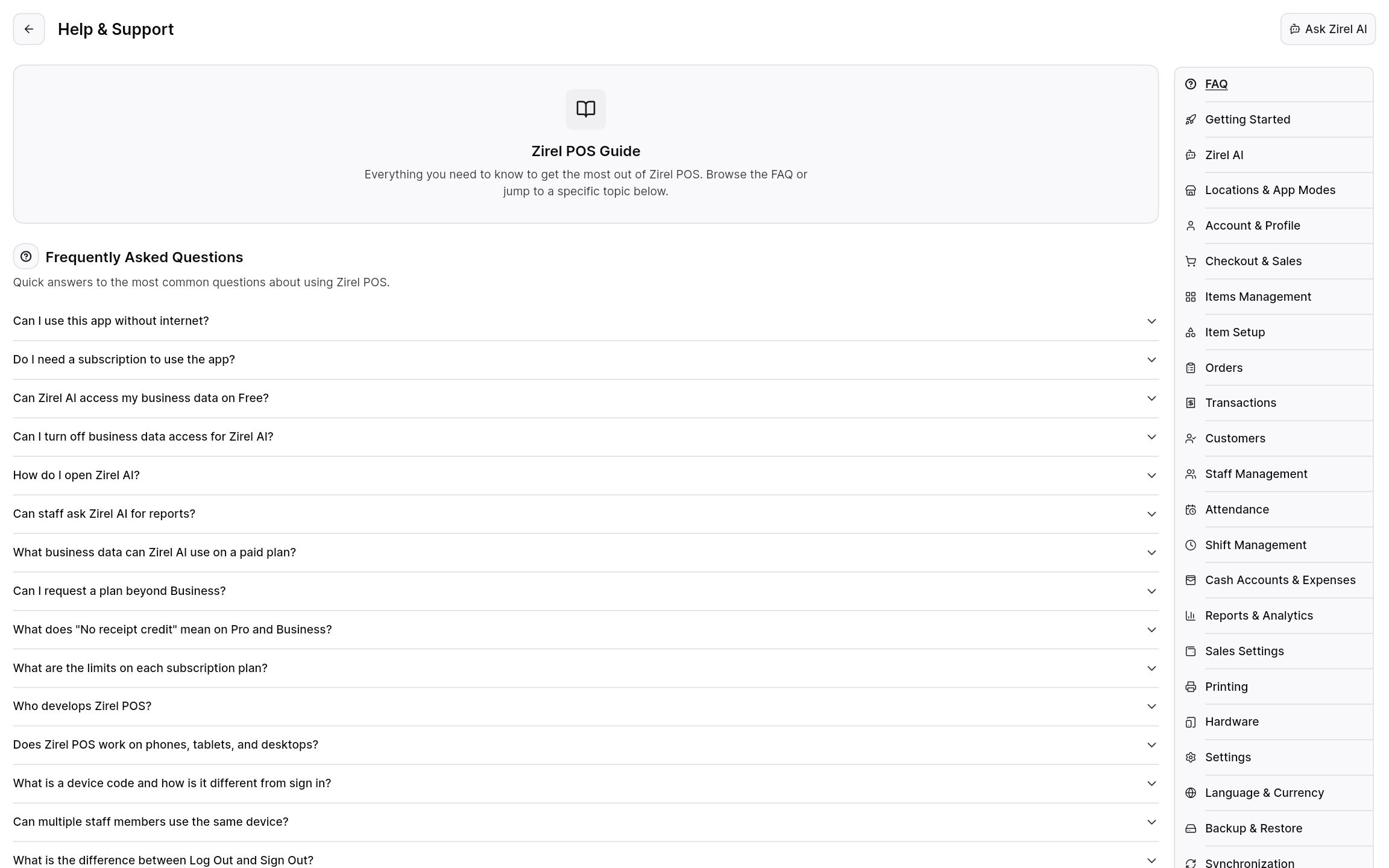
Task: Expand 'Do I need a subscription' question
Action: pyautogui.click(x=585, y=360)
